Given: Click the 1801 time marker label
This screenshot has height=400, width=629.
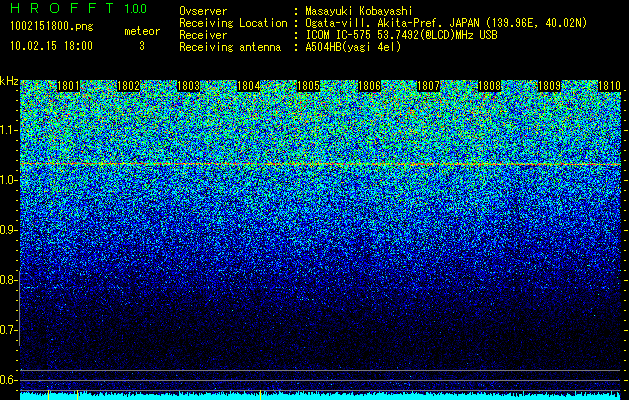Looking at the screenshot, I should [x=69, y=86].
